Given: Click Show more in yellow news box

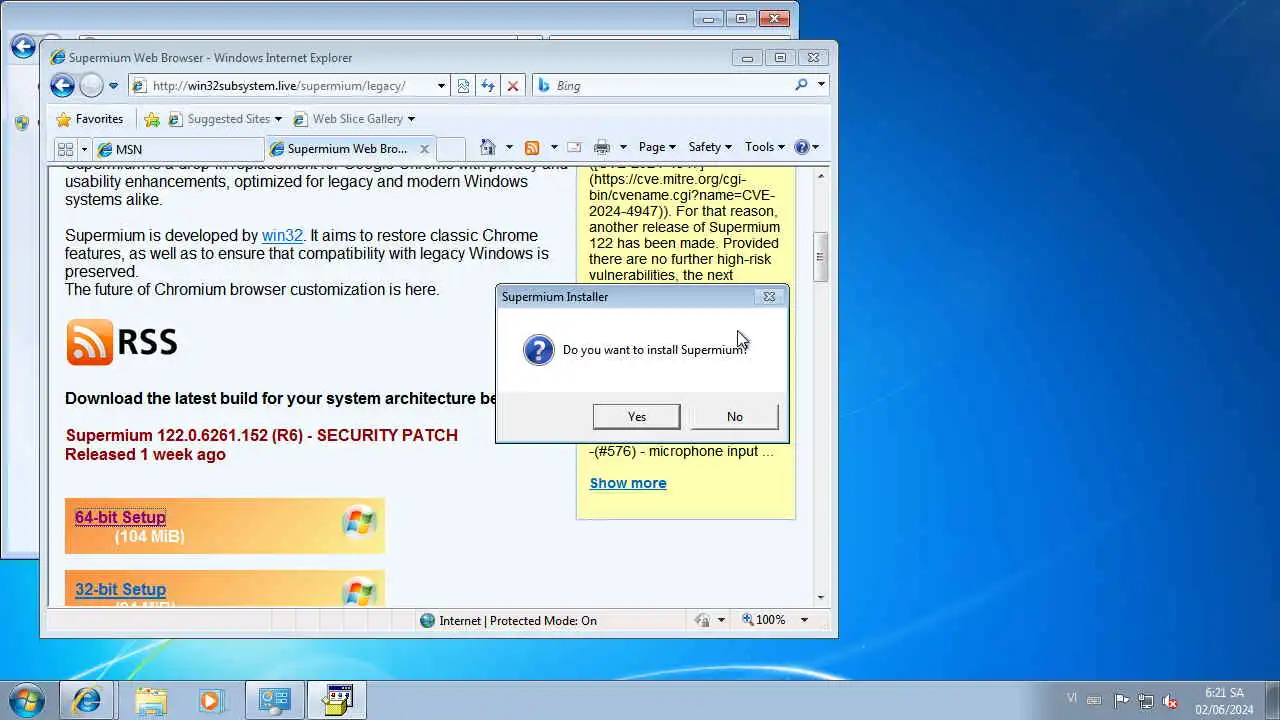Looking at the screenshot, I should point(628,483).
